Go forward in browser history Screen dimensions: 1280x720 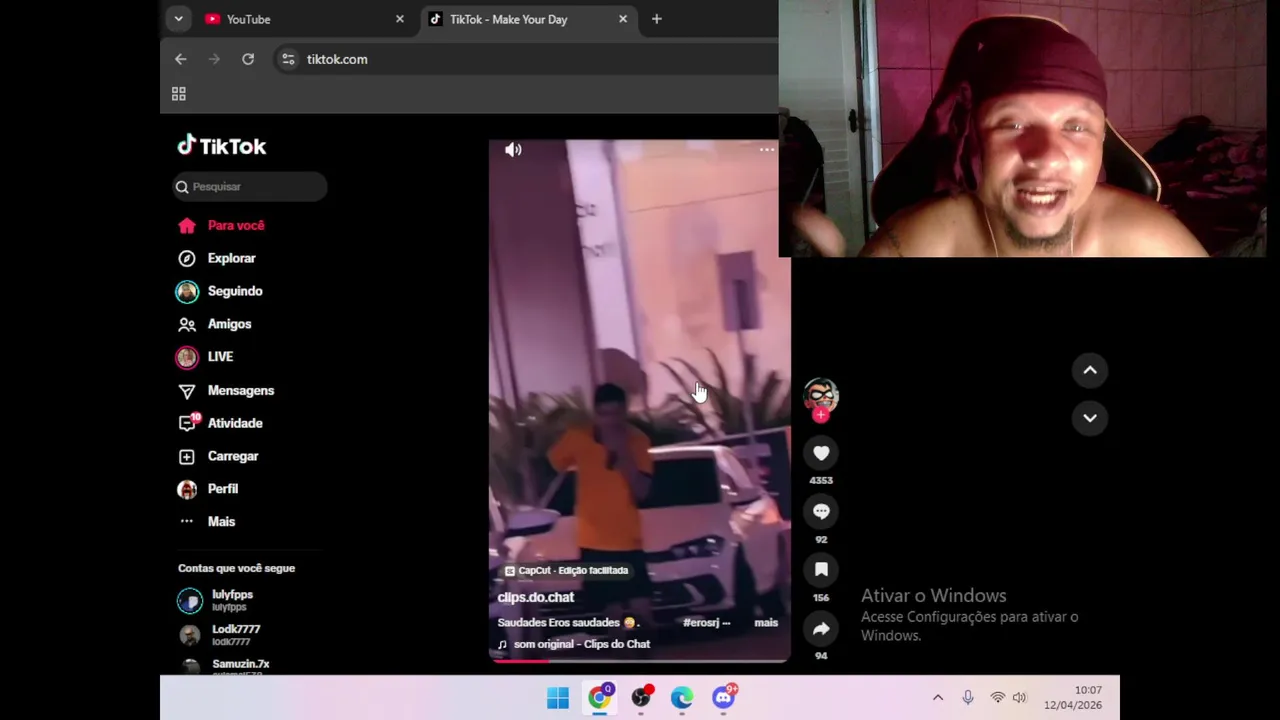coord(214,59)
